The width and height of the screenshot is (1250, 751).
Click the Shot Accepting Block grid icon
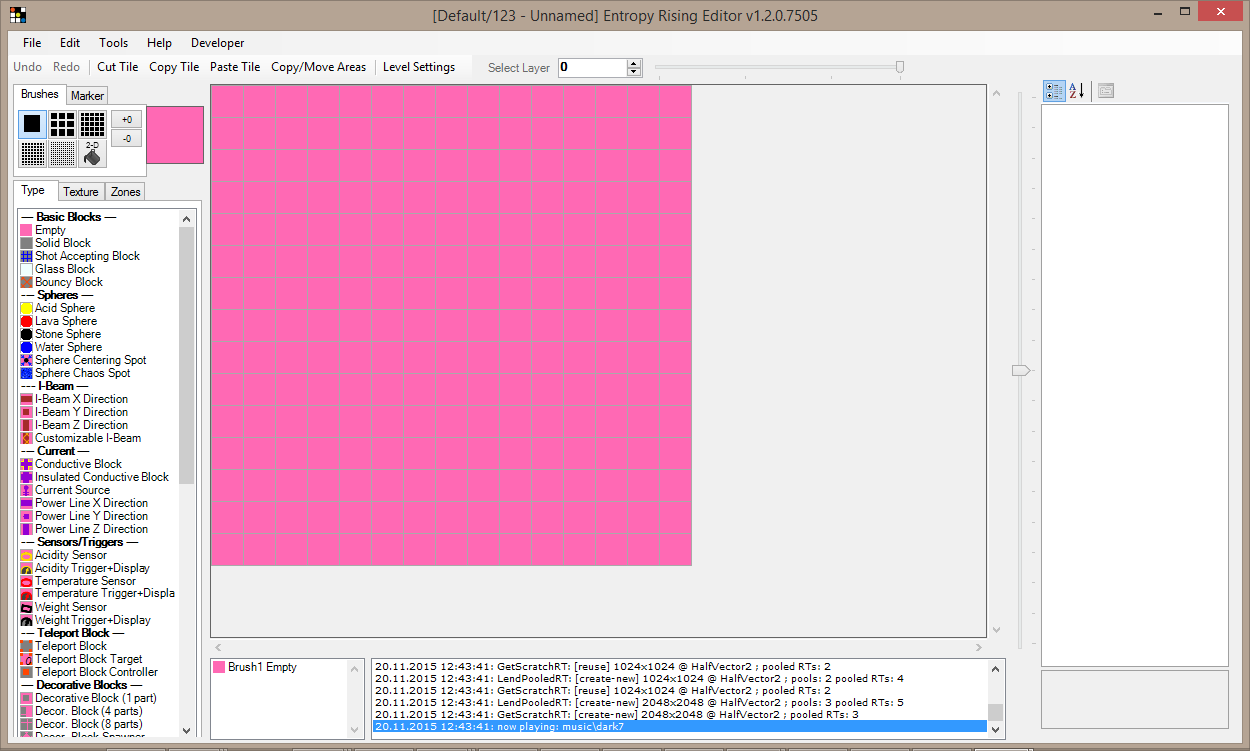click(26, 256)
